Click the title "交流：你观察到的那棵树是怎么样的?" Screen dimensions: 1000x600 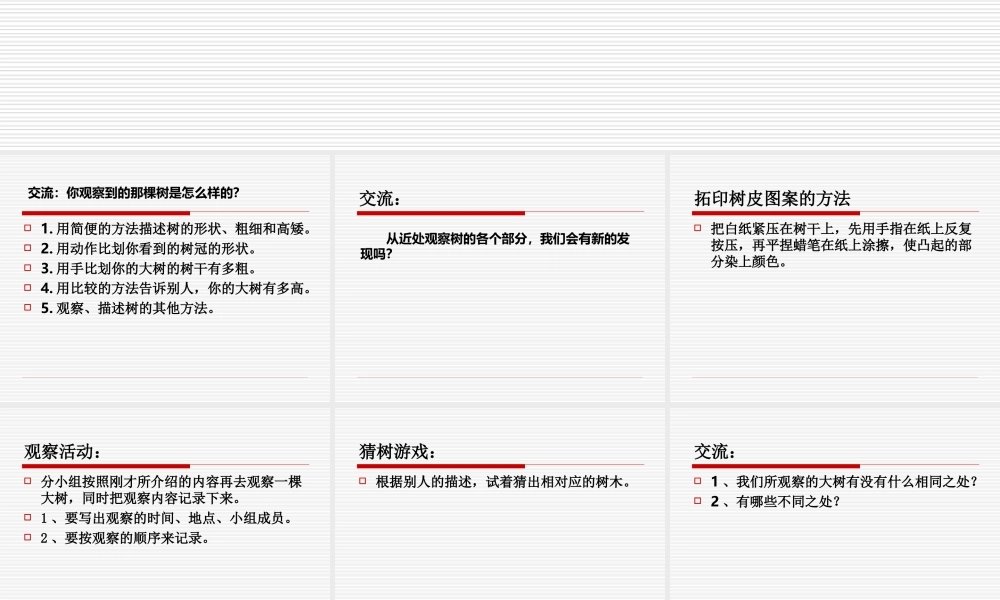point(132,192)
